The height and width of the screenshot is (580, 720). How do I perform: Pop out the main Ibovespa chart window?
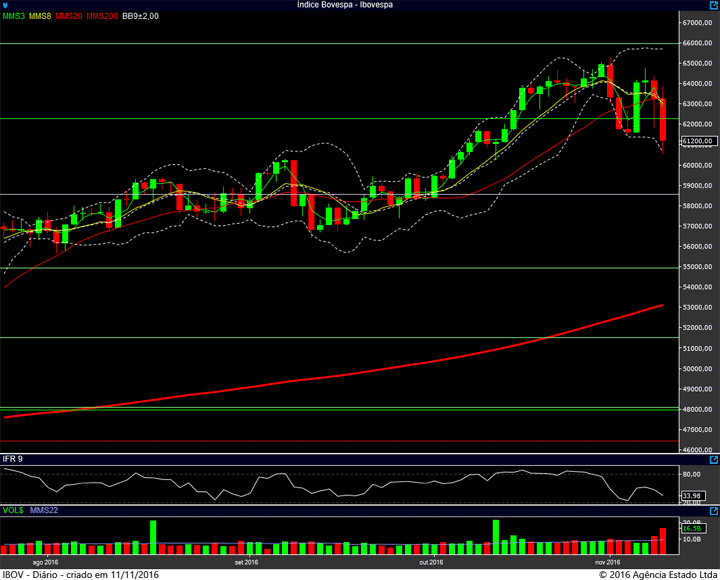[714, 5]
